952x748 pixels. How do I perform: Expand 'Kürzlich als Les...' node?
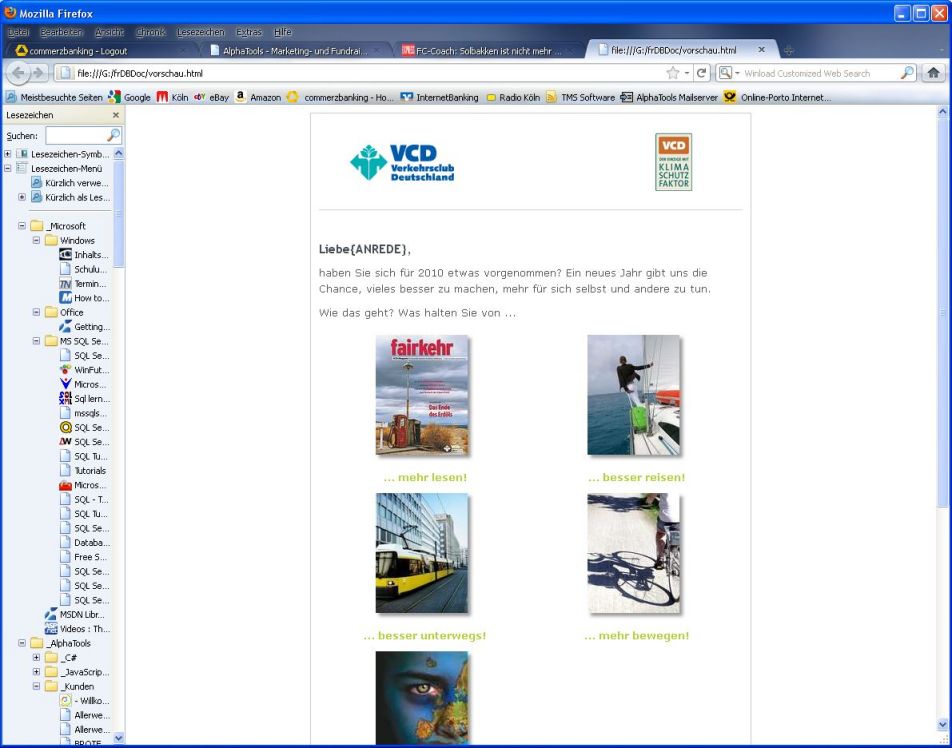pyautogui.click(x=22, y=197)
